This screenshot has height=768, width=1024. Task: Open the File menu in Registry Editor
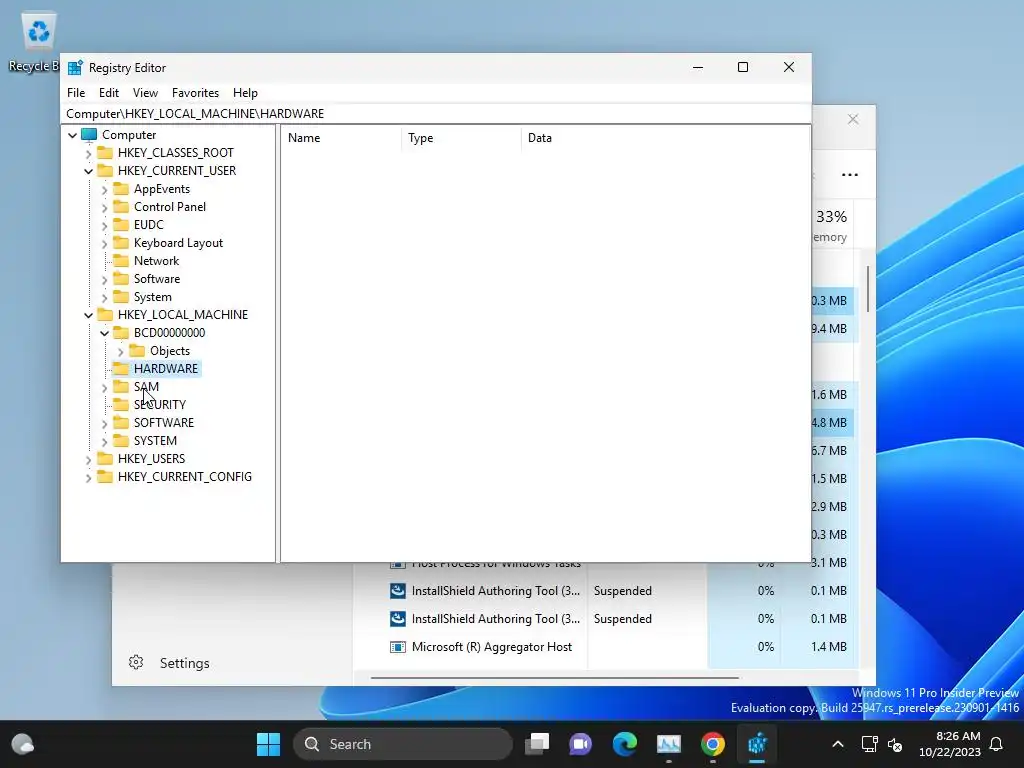click(x=76, y=93)
